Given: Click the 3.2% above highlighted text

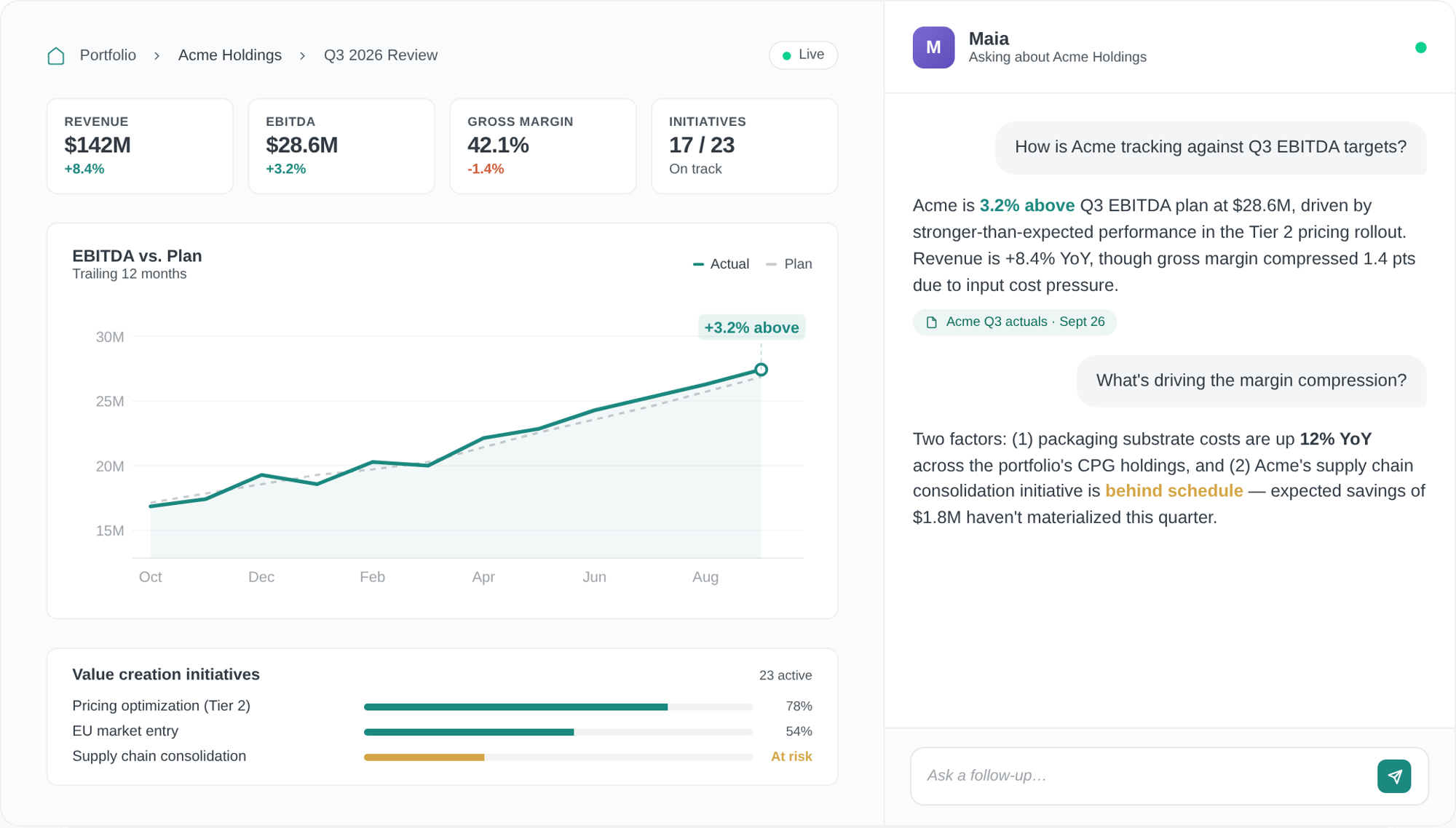Looking at the screenshot, I should click(x=1027, y=206).
